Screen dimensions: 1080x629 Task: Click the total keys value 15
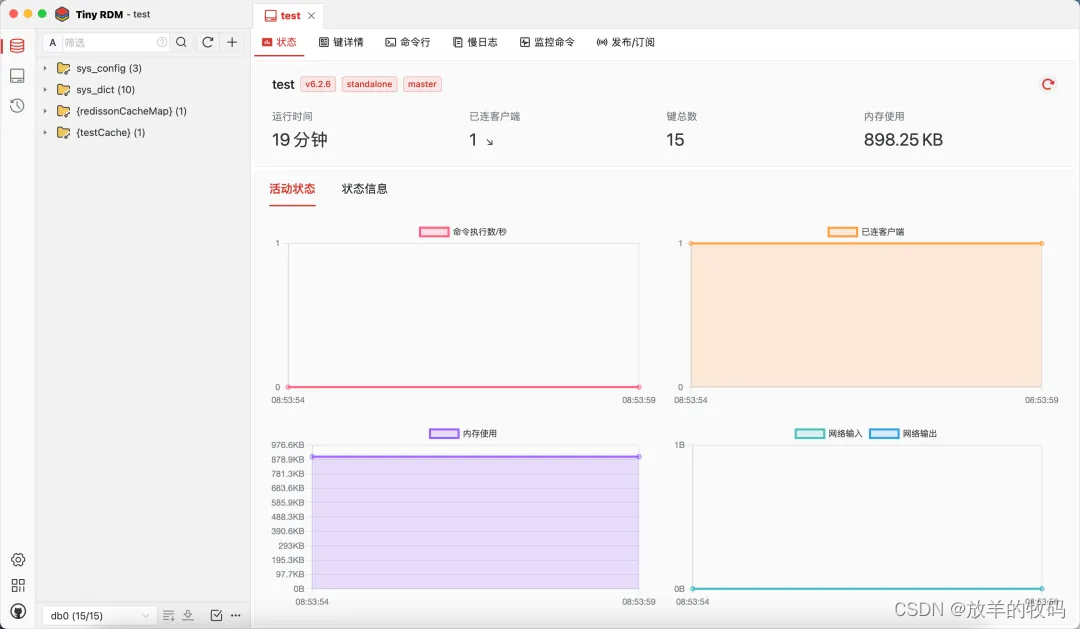click(x=675, y=140)
